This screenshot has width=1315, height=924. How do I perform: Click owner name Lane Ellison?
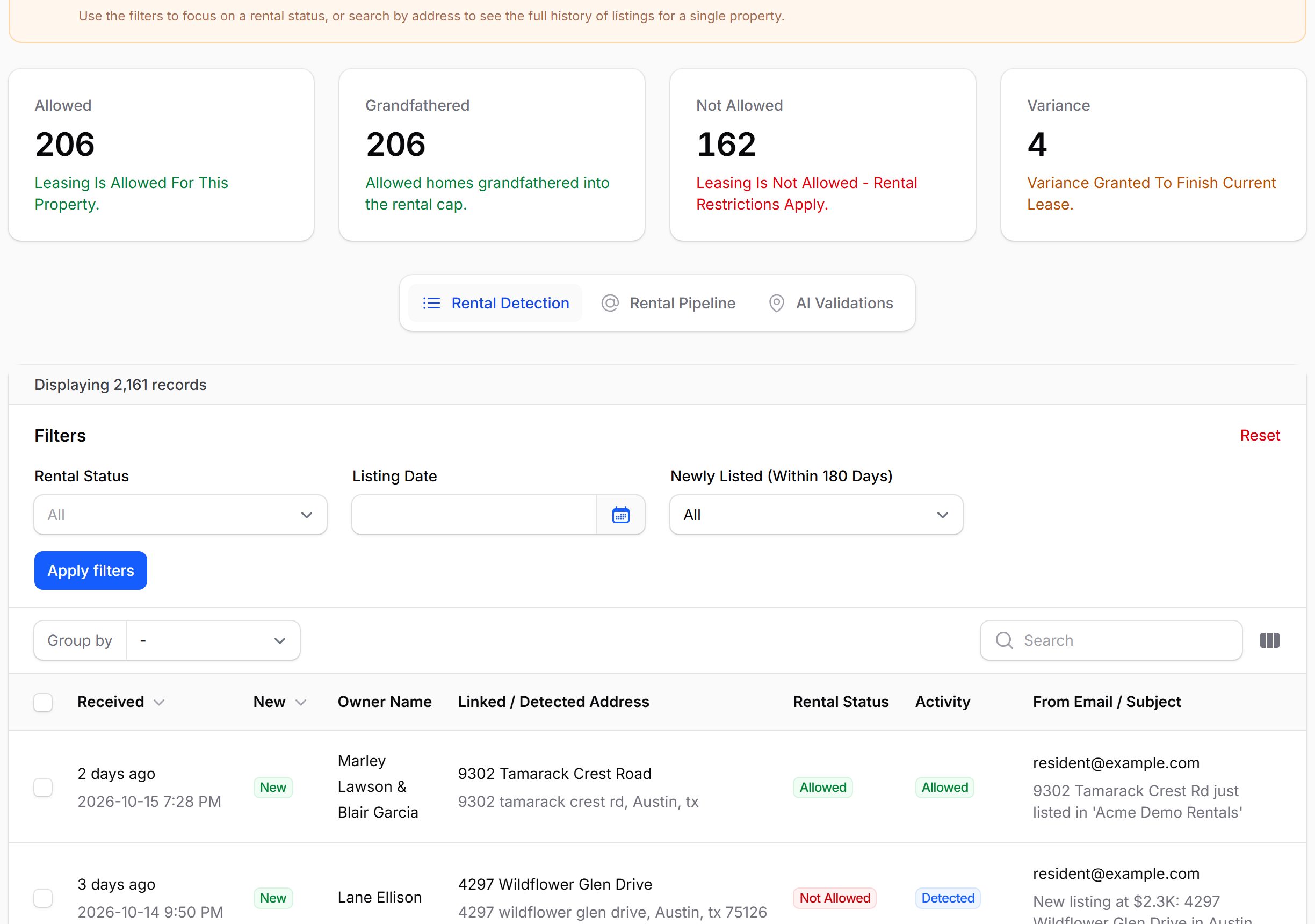pyautogui.click(x=380, y=898)
